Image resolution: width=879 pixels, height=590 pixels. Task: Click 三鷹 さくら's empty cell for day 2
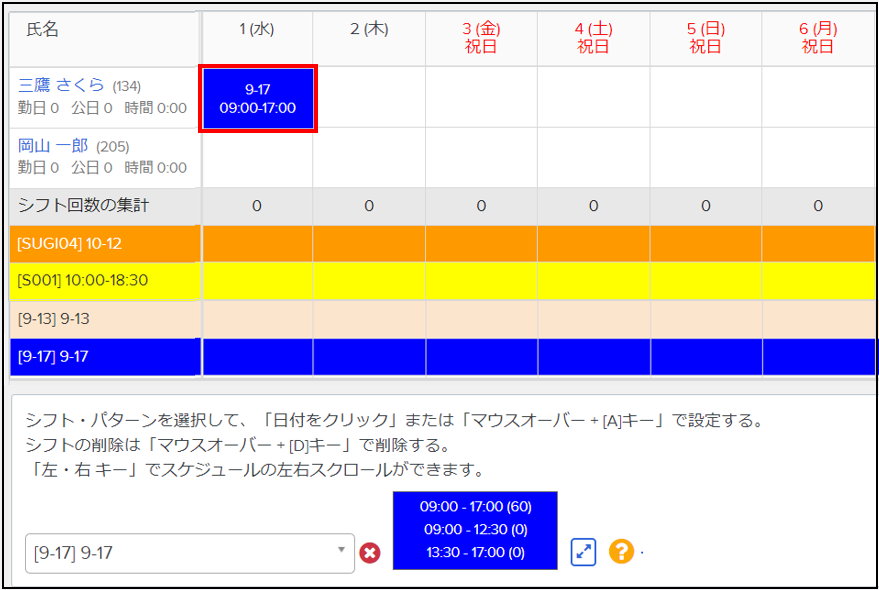(x=369, y=97)
